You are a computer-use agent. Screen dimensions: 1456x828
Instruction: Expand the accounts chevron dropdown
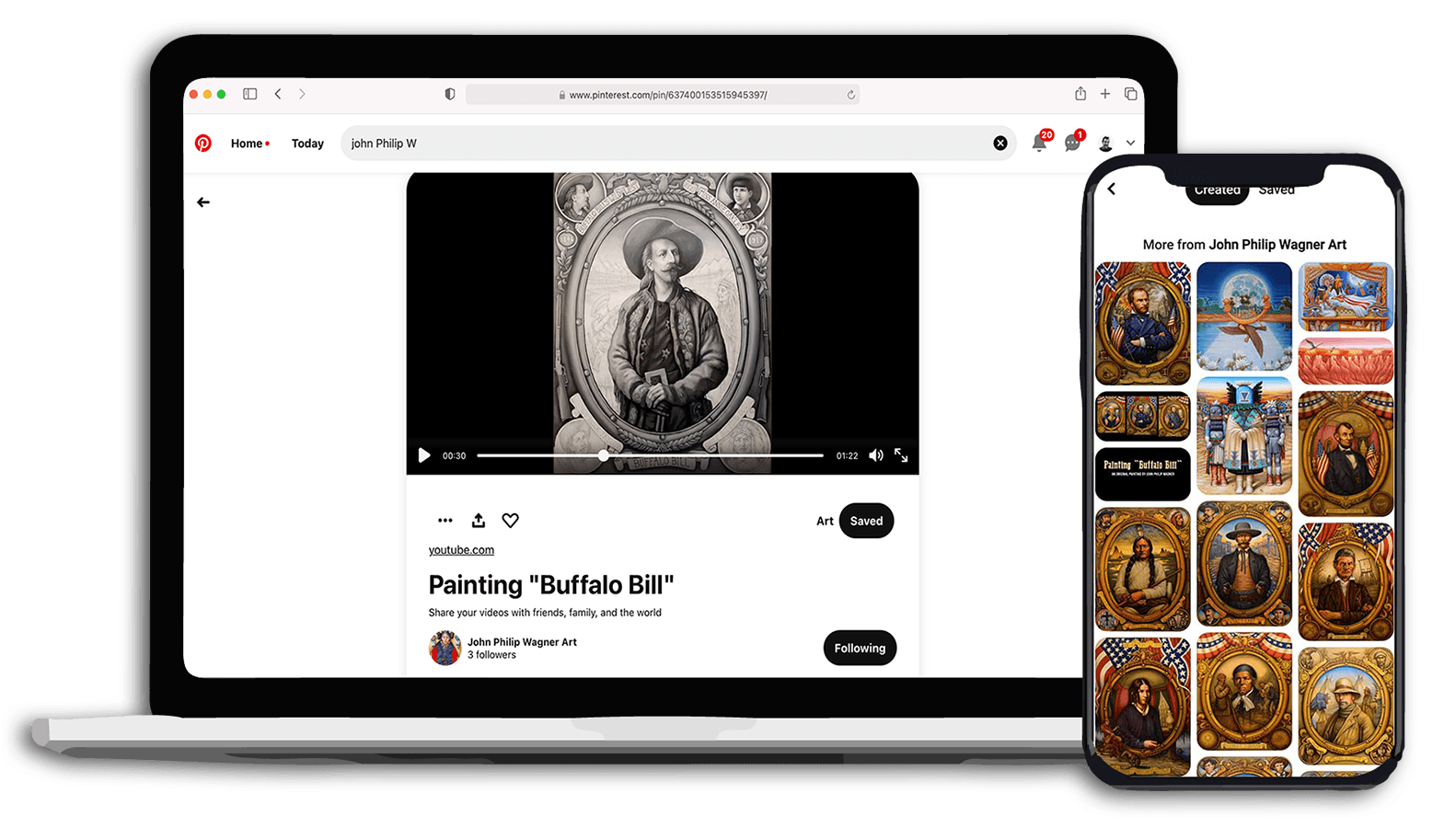tap(1130, 144)
